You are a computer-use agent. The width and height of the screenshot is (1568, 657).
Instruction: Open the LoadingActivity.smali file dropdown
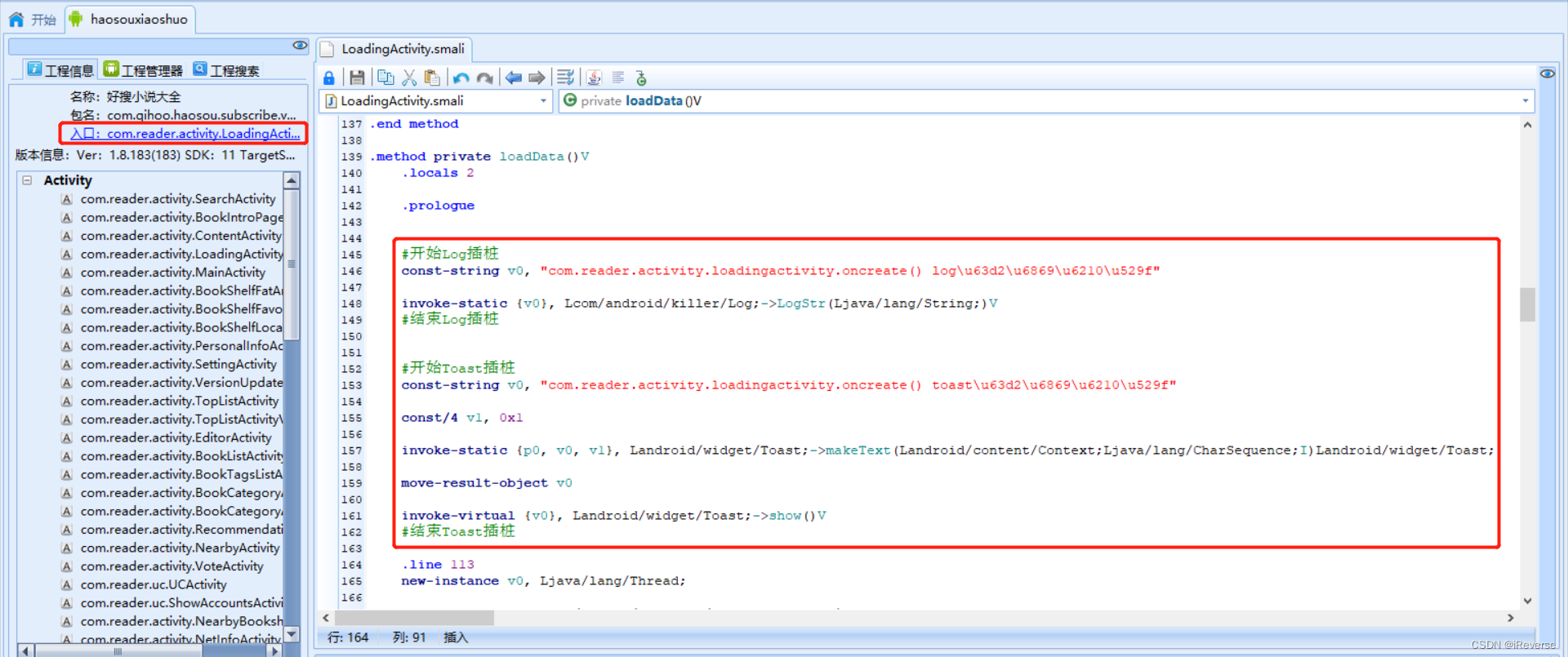pyautogui.click(x=543, y=101)
